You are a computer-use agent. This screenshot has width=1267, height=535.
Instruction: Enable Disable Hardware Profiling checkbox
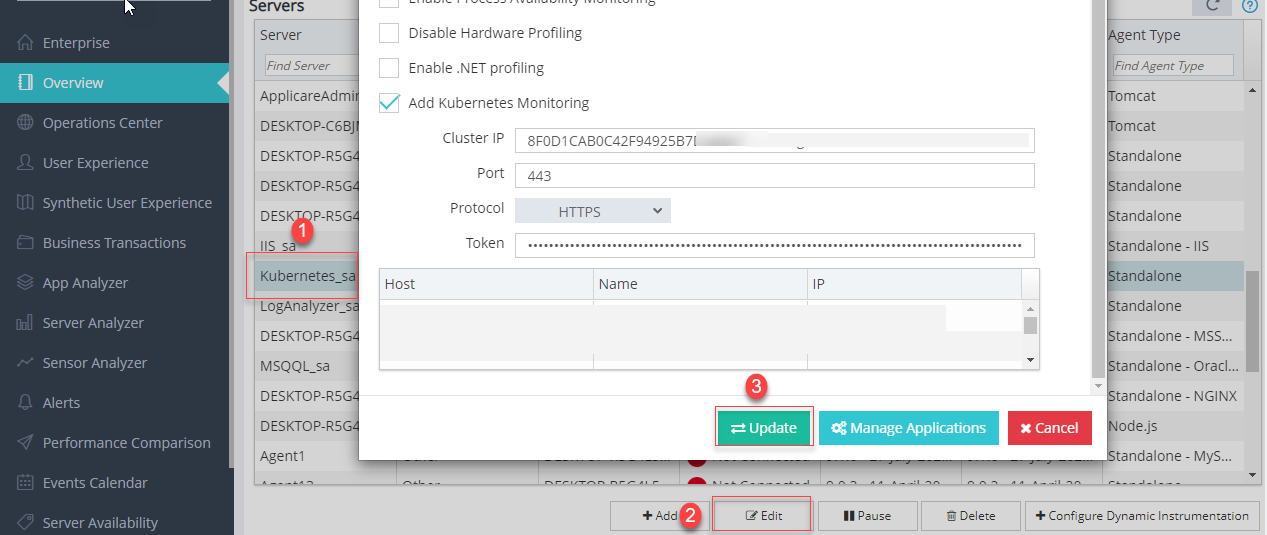(x=389, y=33)
